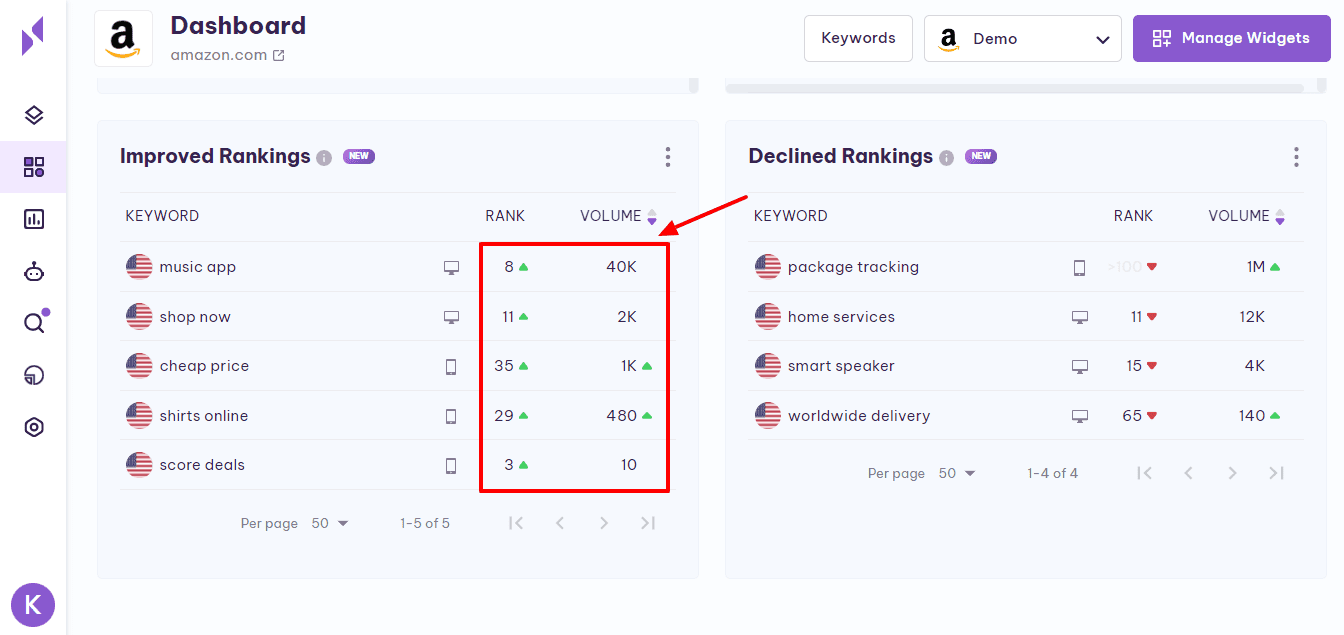1344x635 pixels.
Task: Click the Keywords button
Action: (x=858, y=39)
